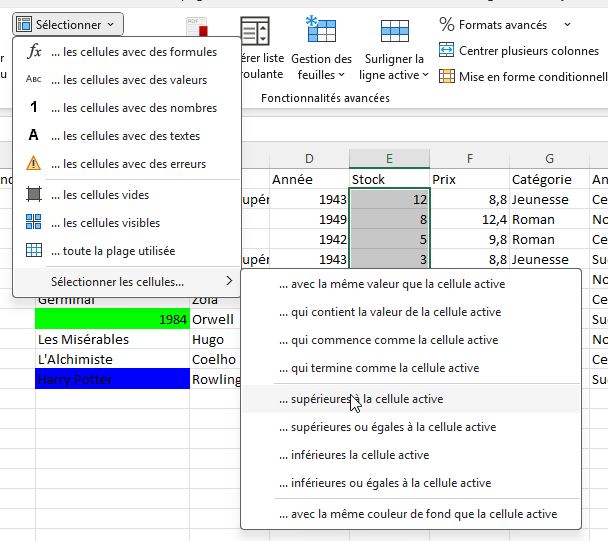Choose avec la même couleur de fond option
Viewport: 608px width, 541px height.
click(411, 514)
